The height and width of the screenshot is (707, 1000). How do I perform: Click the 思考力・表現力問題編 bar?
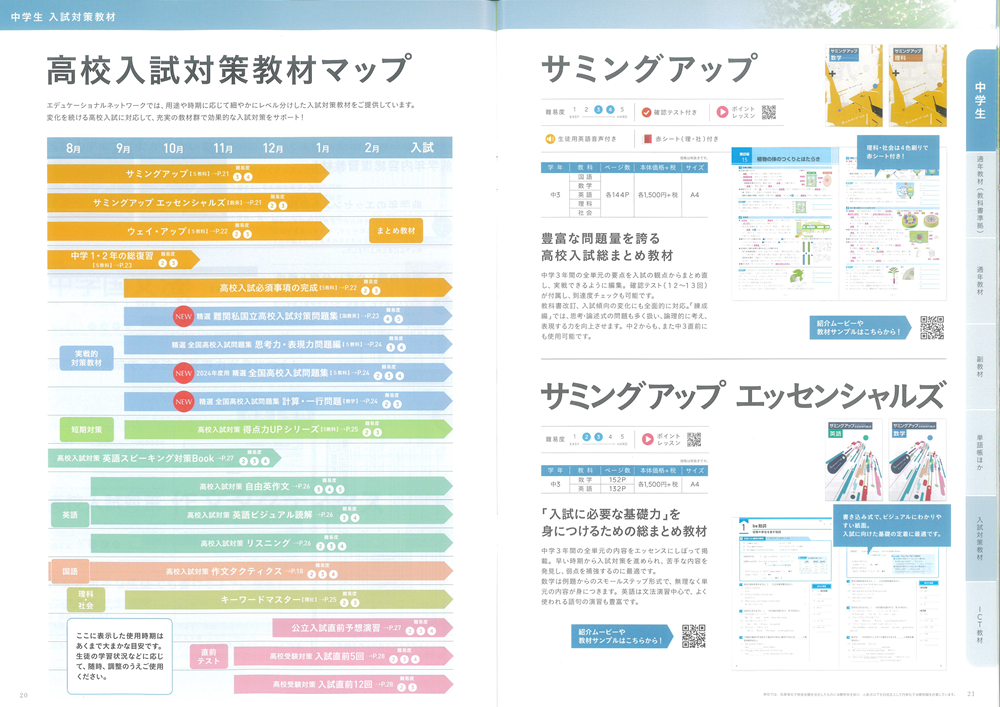pos(288,345)
